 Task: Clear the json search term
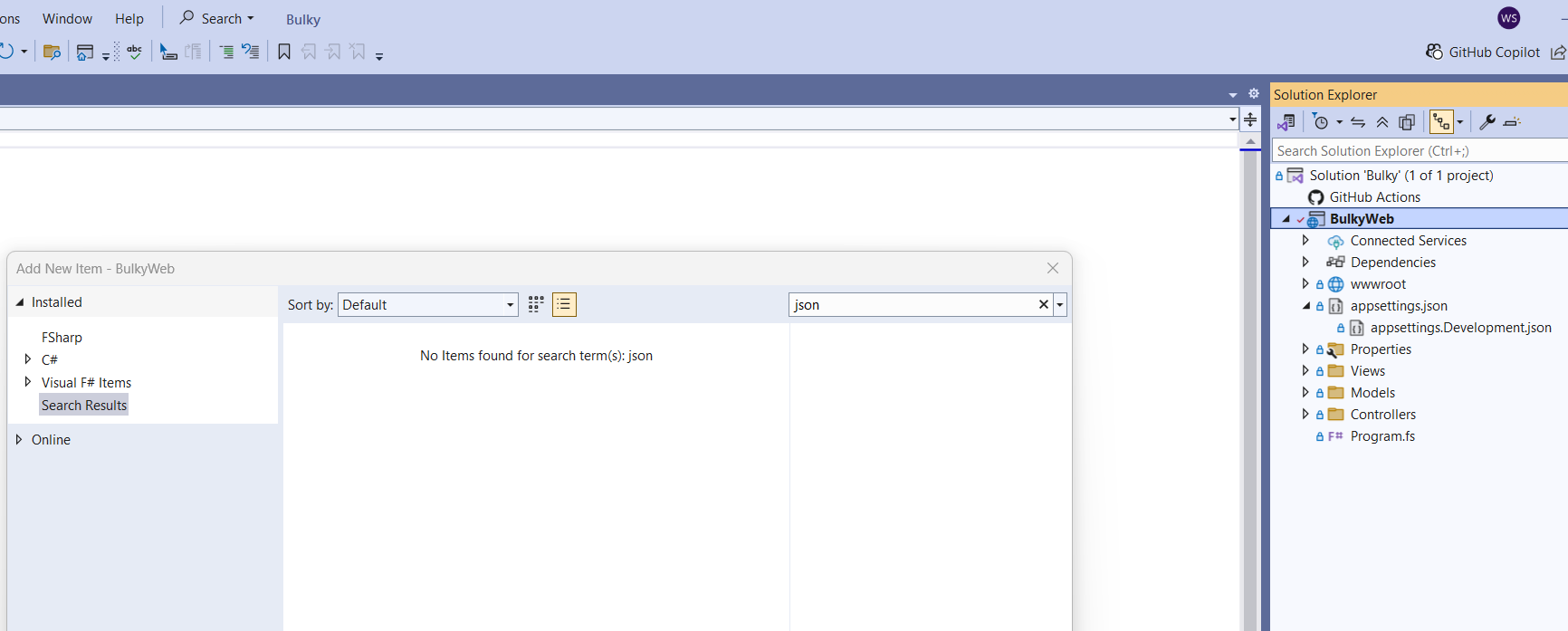point(1044,304)
